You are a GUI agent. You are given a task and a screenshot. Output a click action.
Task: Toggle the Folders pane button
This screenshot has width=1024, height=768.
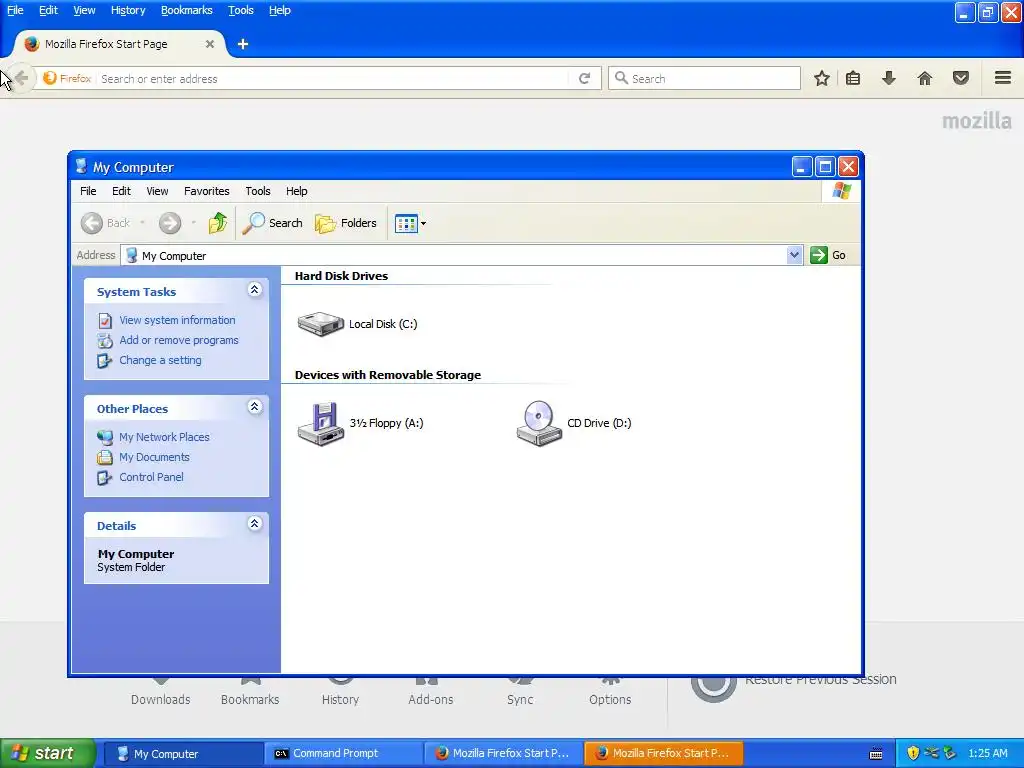[x=345, y=223]
